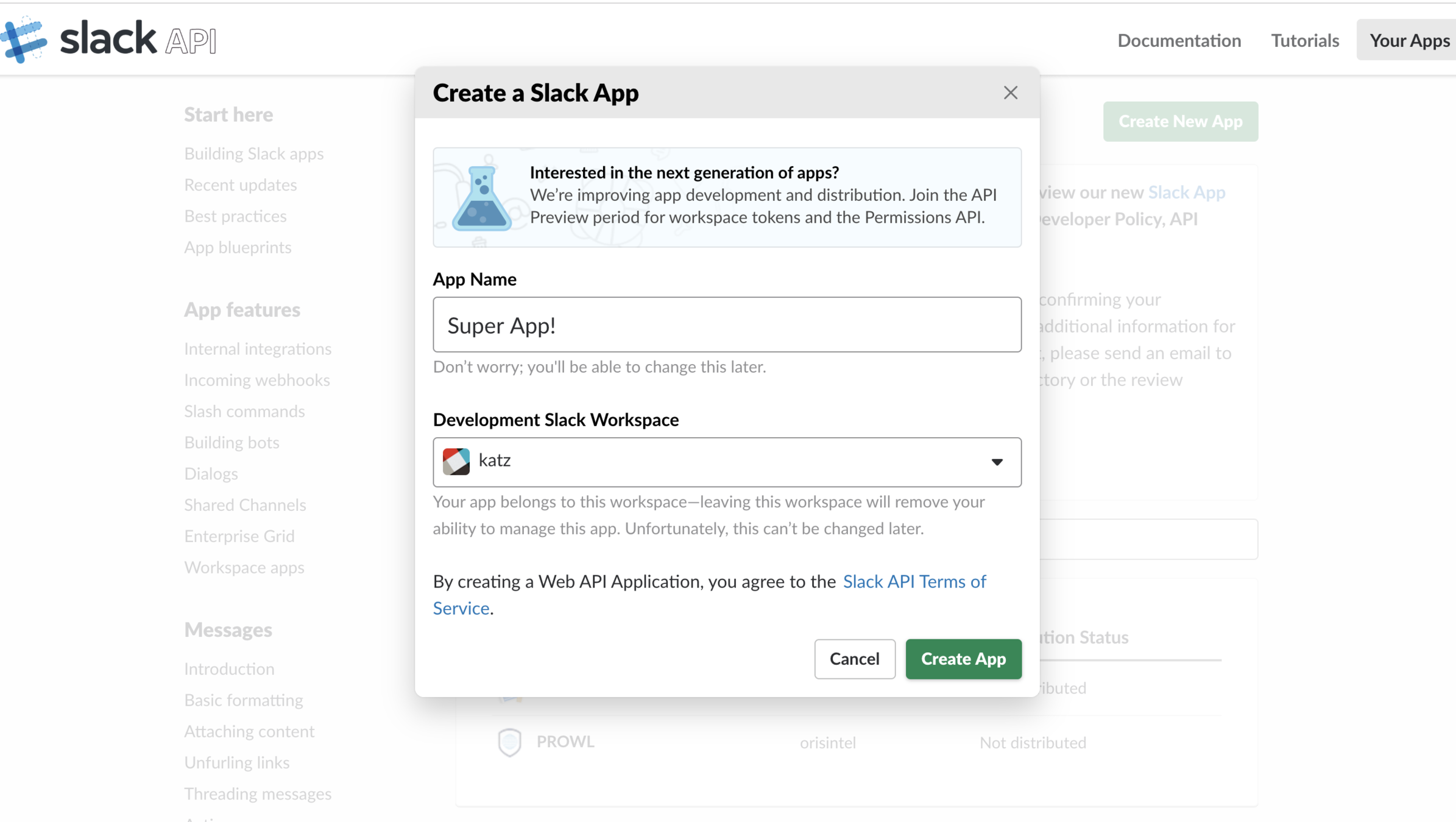Open the Slash commands sidebar link
The height and width of the screenshot is (822, 1456).
244,411
